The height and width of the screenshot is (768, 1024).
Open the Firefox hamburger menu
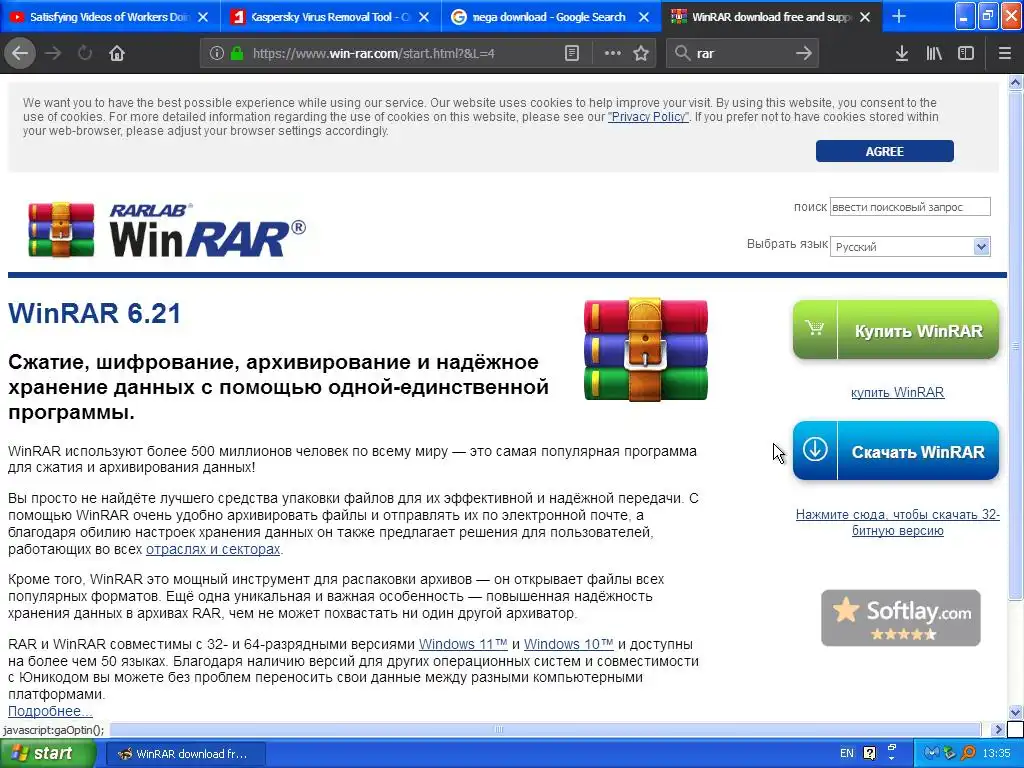[1005, 54]
